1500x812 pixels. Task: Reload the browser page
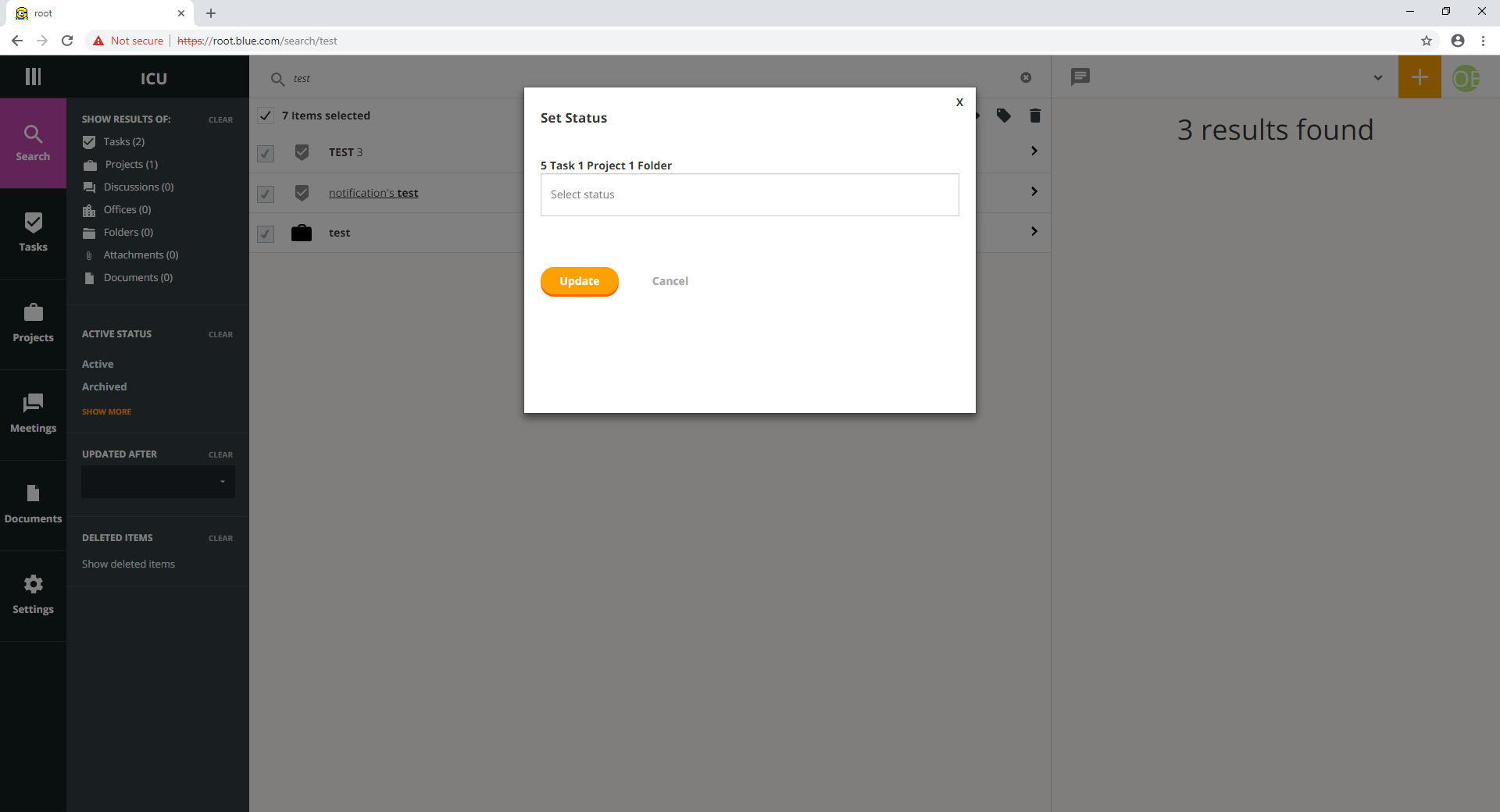(x=67, y=41)
